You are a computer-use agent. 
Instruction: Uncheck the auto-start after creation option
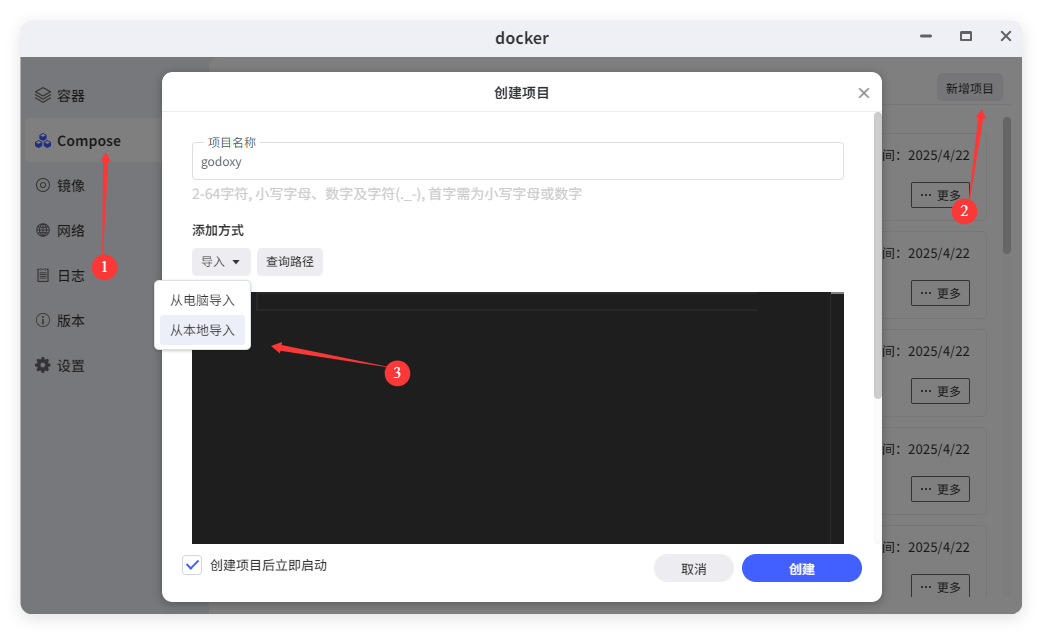click(191, 565)
